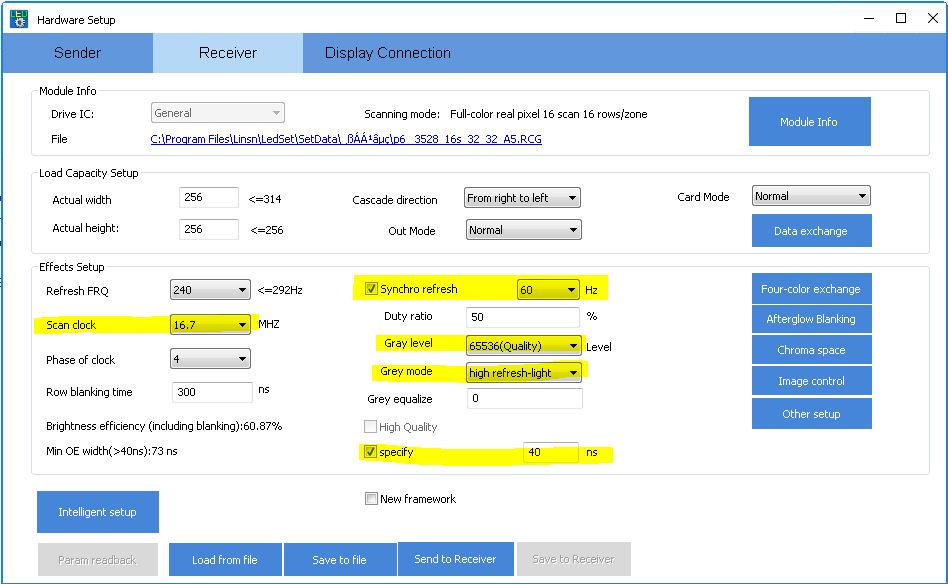Enable the Synchro refresh checkbox
Screen dimensions: 948x584
click(x=371, y=290)
